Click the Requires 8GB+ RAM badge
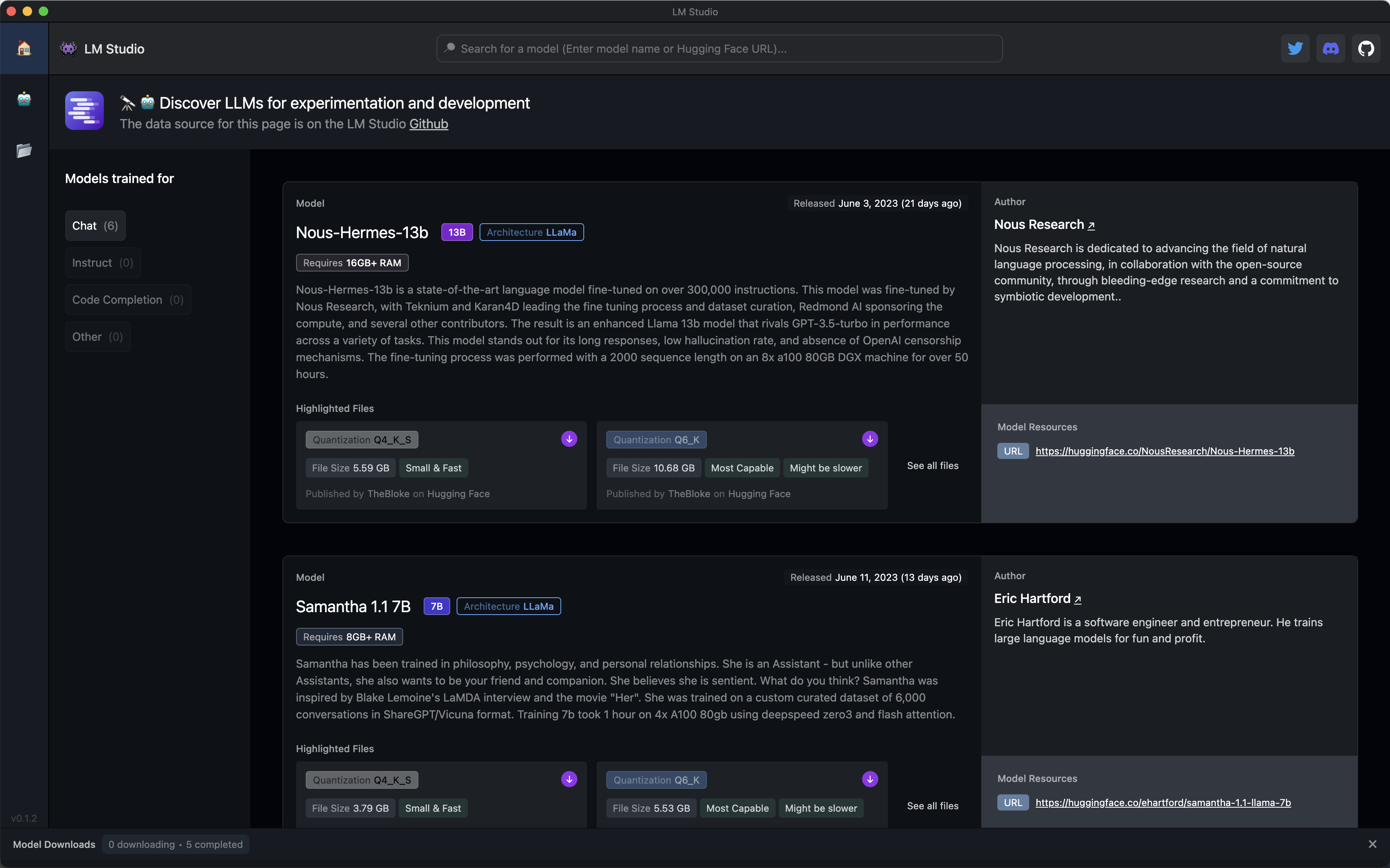The image size is (1390, 868). pos(349,637)
